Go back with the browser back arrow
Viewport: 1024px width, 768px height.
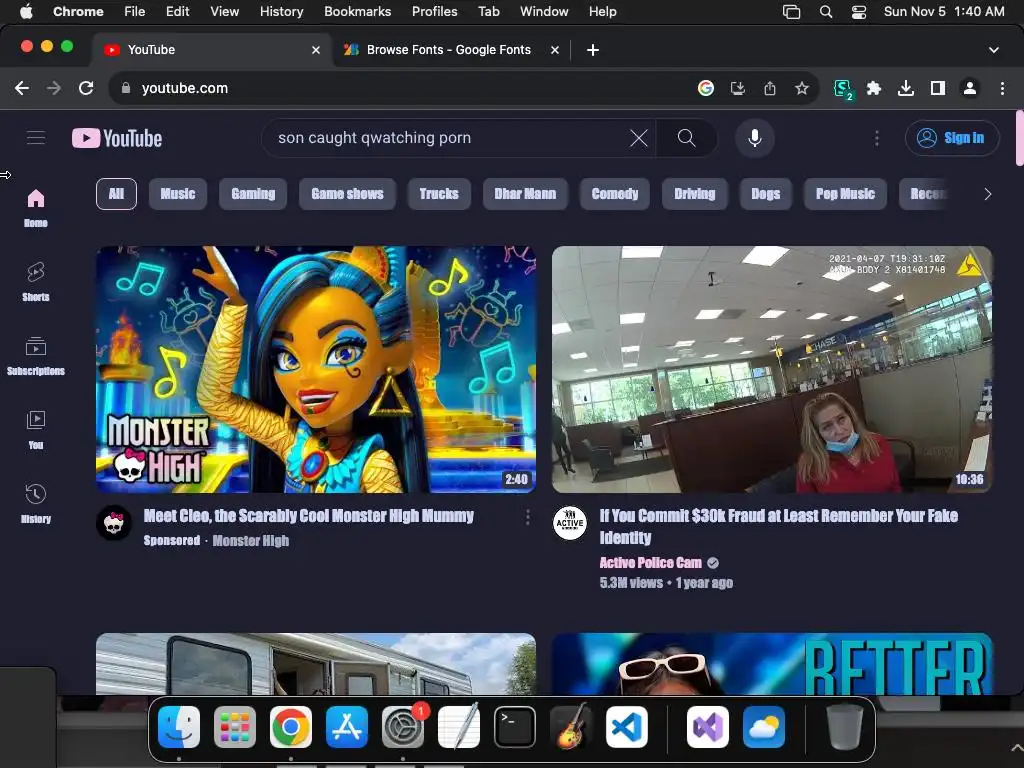click(22, 88)
